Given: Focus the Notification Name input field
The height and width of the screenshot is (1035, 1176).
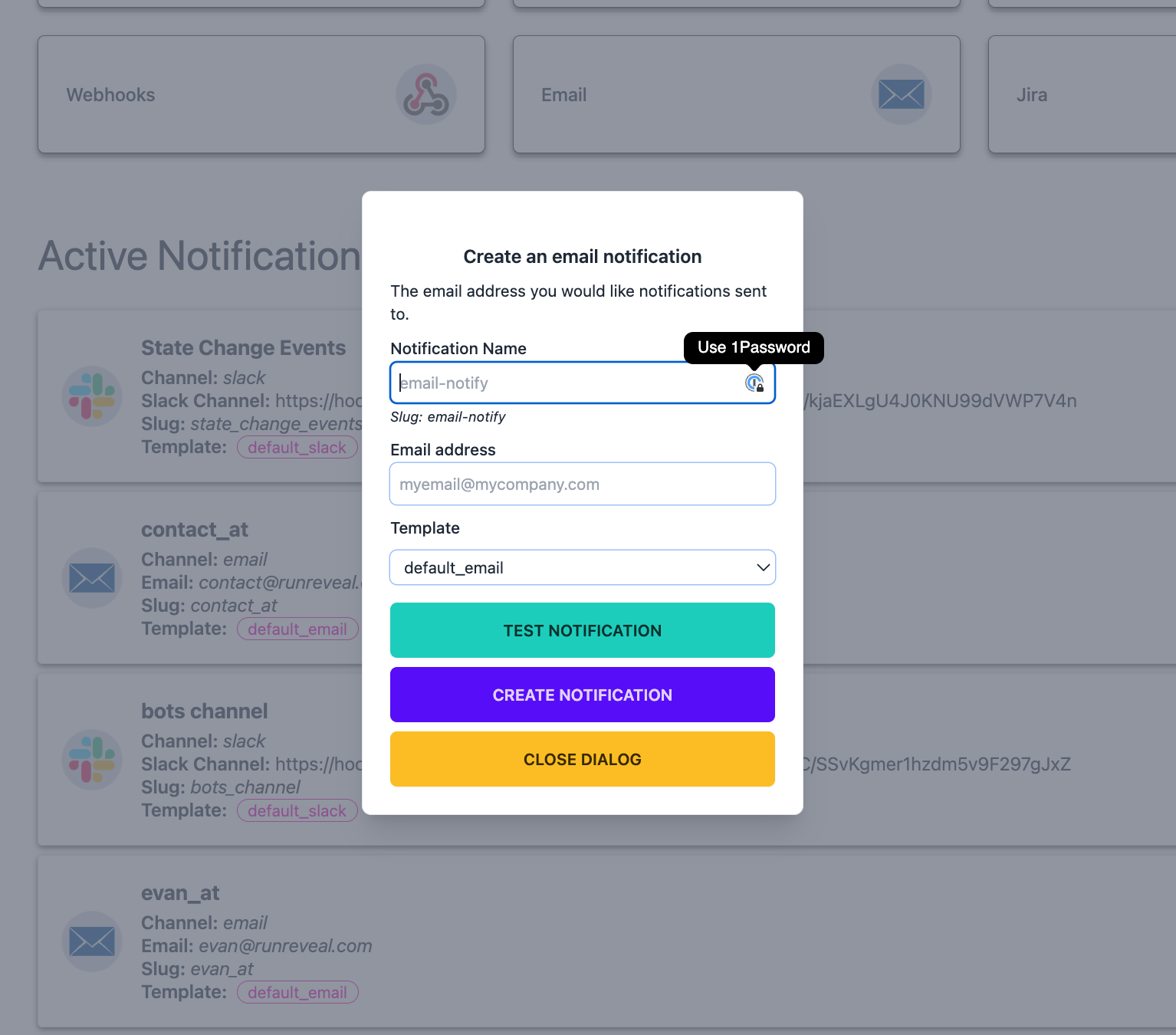Looking at the screenshot, I should (567, 383).
